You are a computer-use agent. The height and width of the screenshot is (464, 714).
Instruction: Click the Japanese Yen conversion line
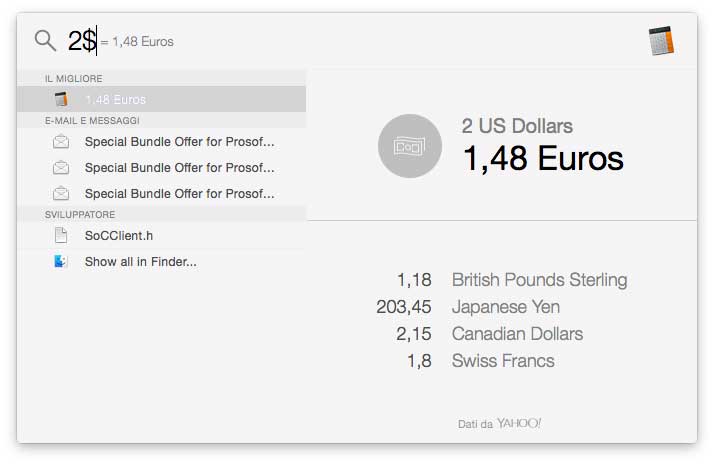(505, 307)
